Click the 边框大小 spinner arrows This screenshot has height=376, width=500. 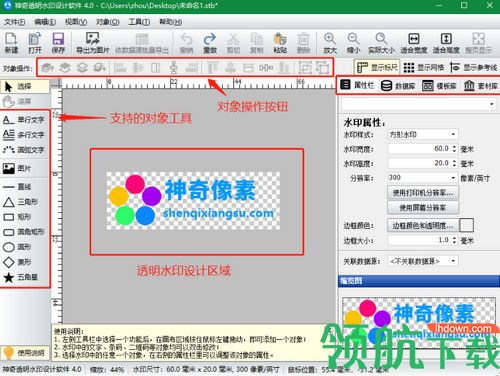454,240
